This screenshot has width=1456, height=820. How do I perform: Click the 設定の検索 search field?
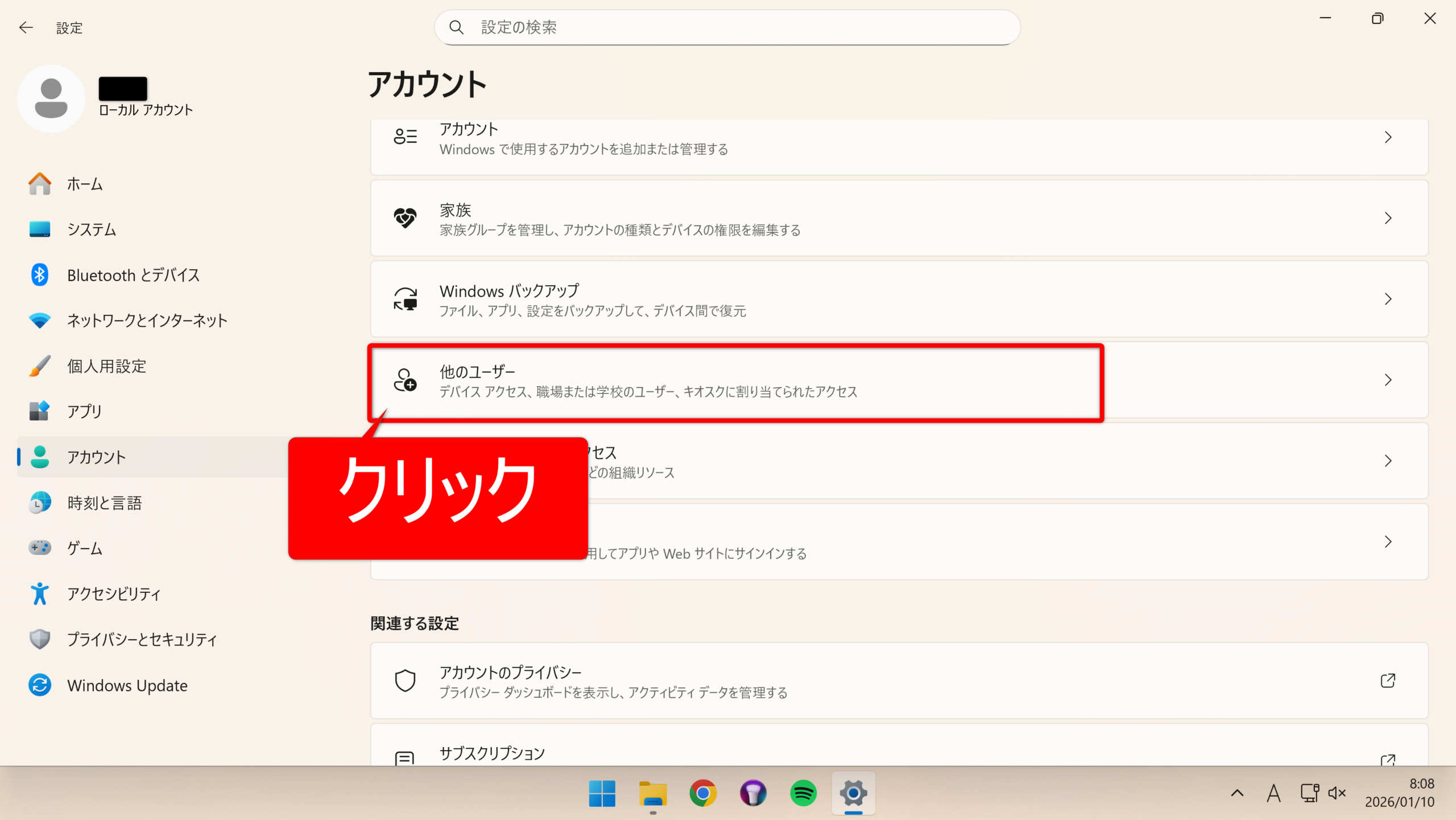(x=728, y=27)
